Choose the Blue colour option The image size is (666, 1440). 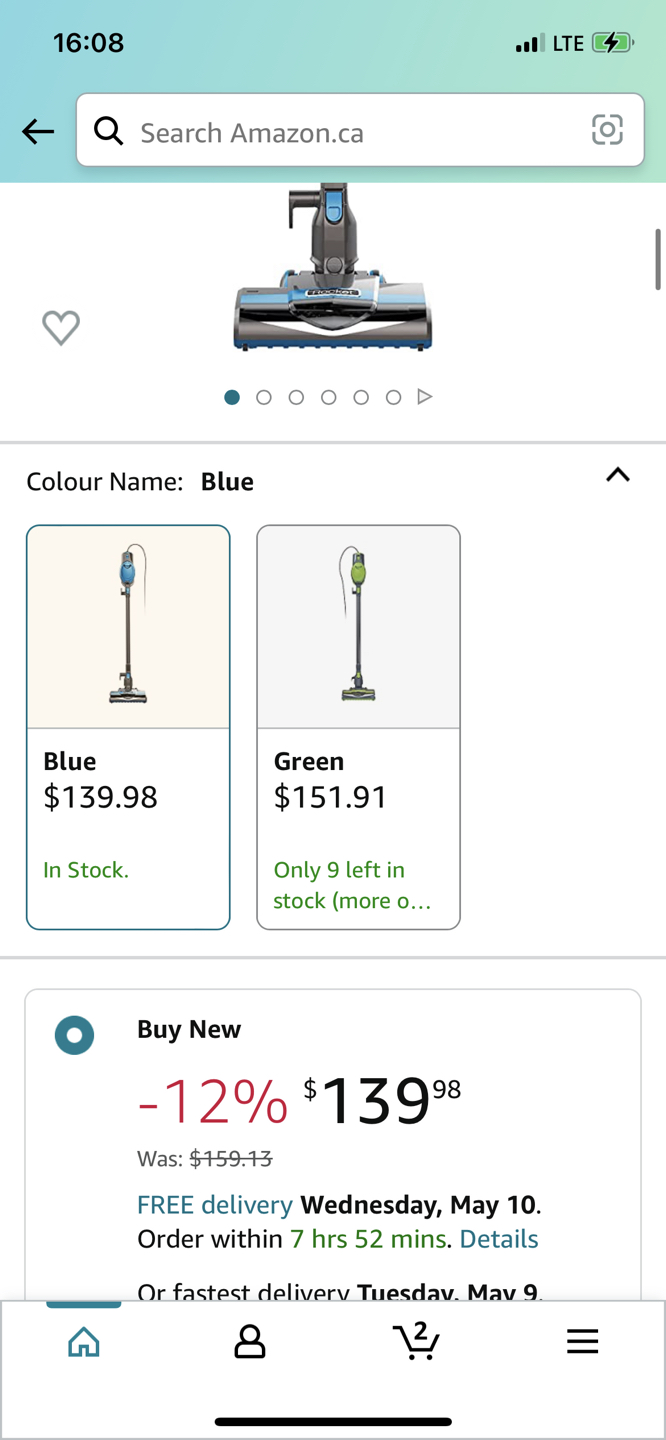128,727
